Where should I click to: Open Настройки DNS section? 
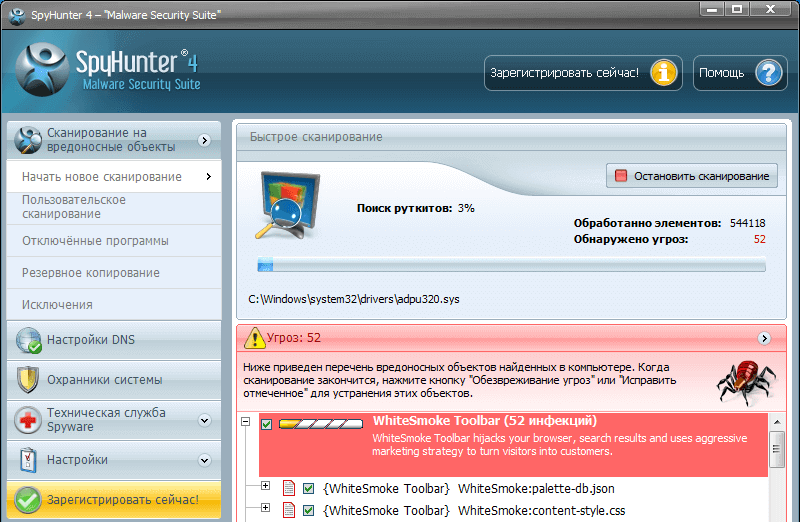(x=114, y=340)
